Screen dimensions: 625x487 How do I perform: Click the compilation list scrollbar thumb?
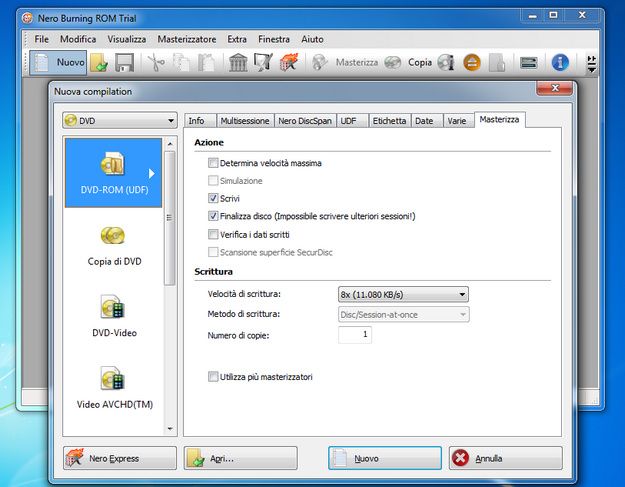pyautogui.click(x=170, y=218)
